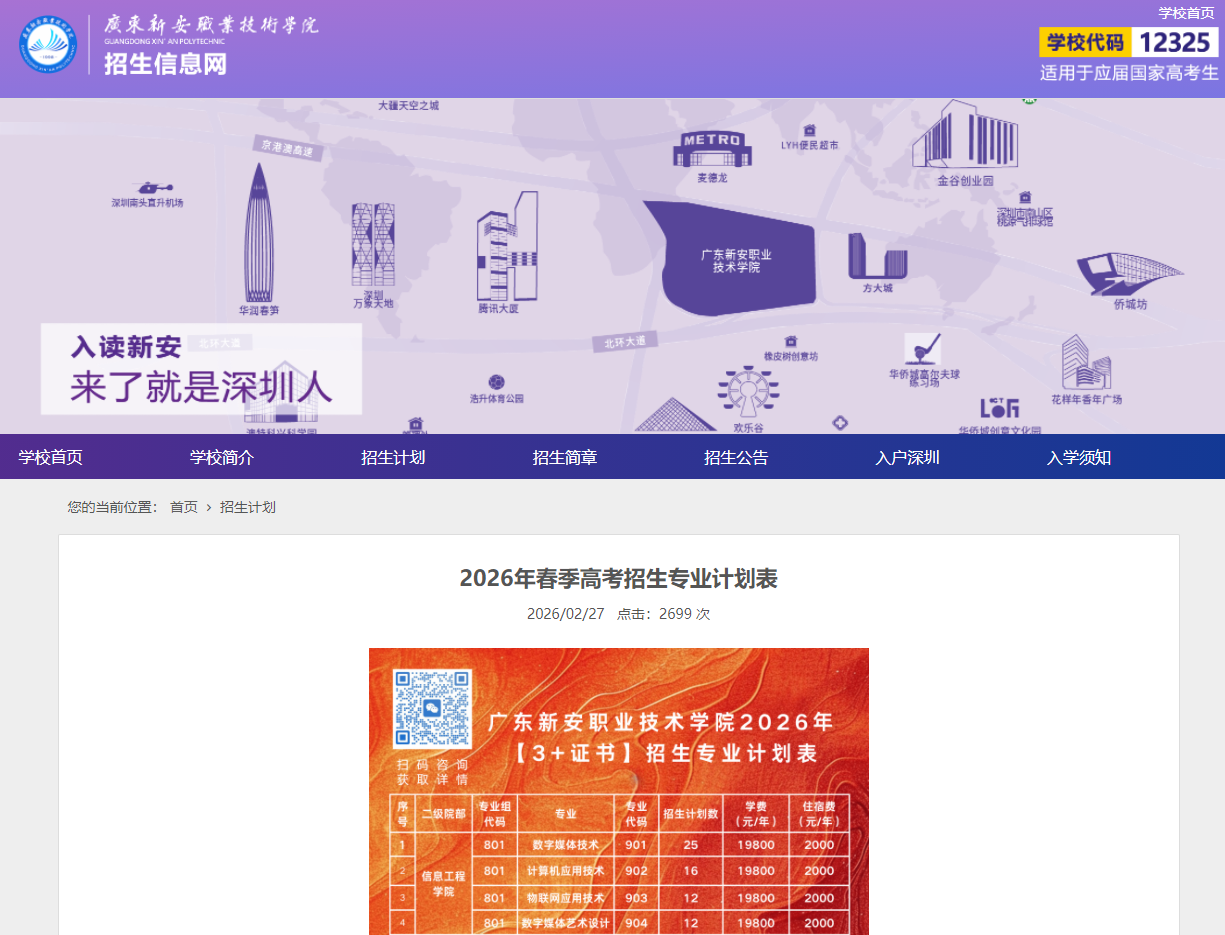Switch to the 入学须知 nav tab
The image size is (1225, 935).
pos(1078,456)
